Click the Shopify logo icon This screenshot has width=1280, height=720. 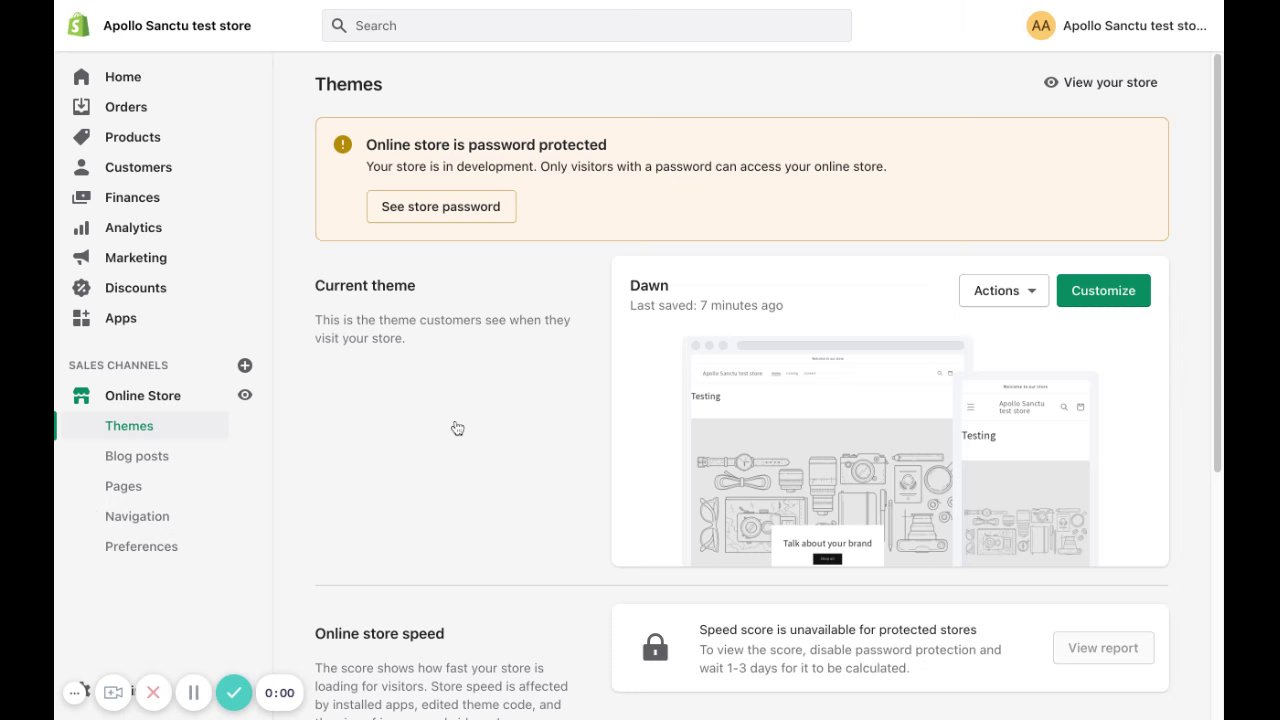pyautogui.click(x=79, y=25)
